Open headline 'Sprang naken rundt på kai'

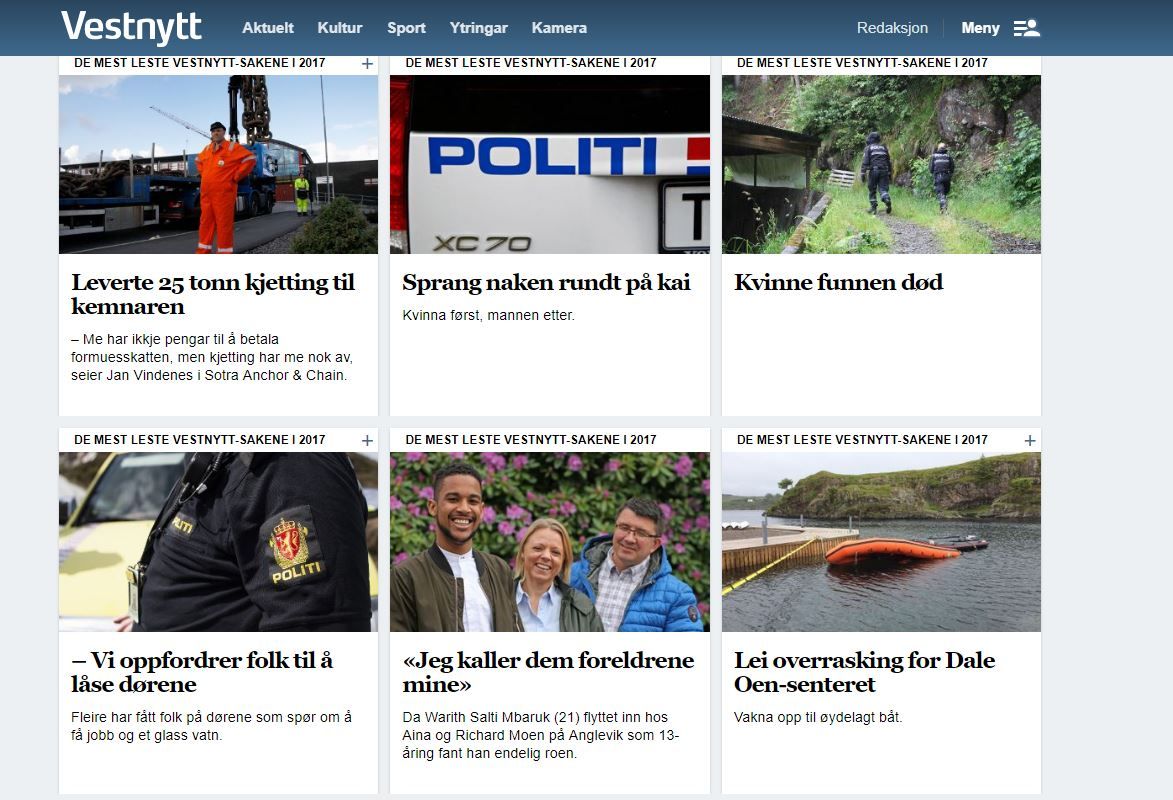coord(546,282)
